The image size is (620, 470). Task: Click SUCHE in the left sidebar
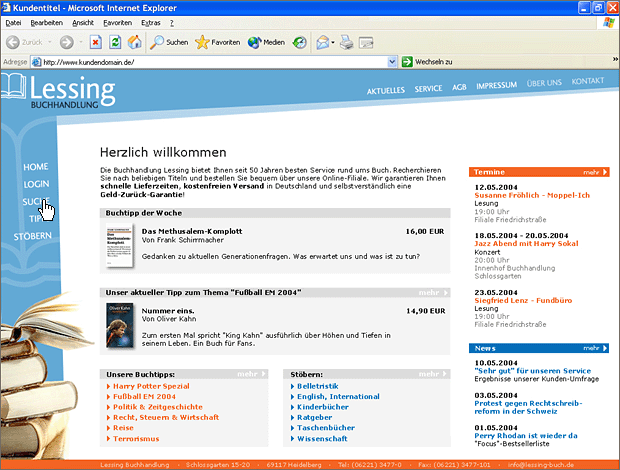[36, 202]
